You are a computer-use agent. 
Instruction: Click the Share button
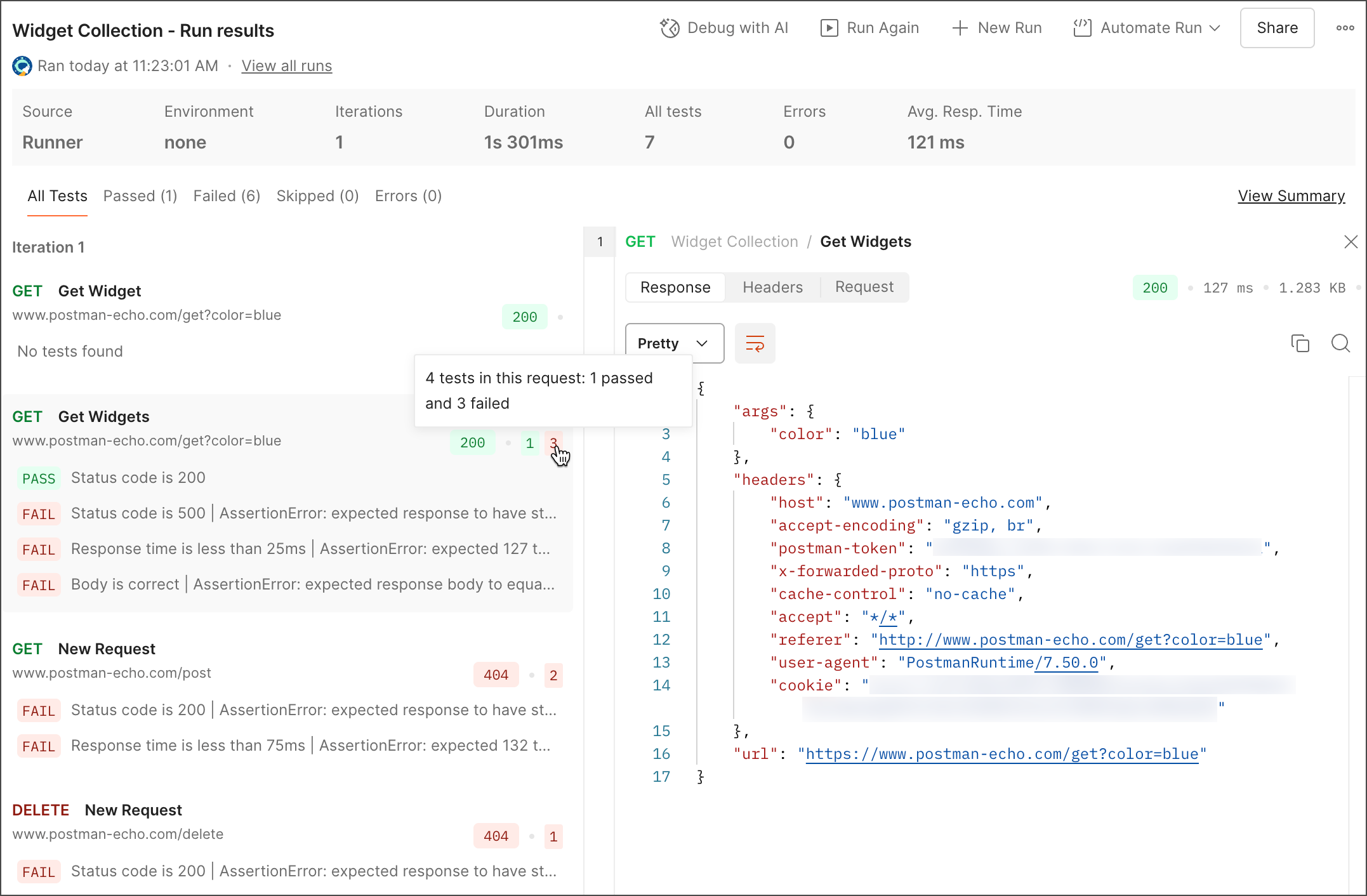tap(1276, 28)
